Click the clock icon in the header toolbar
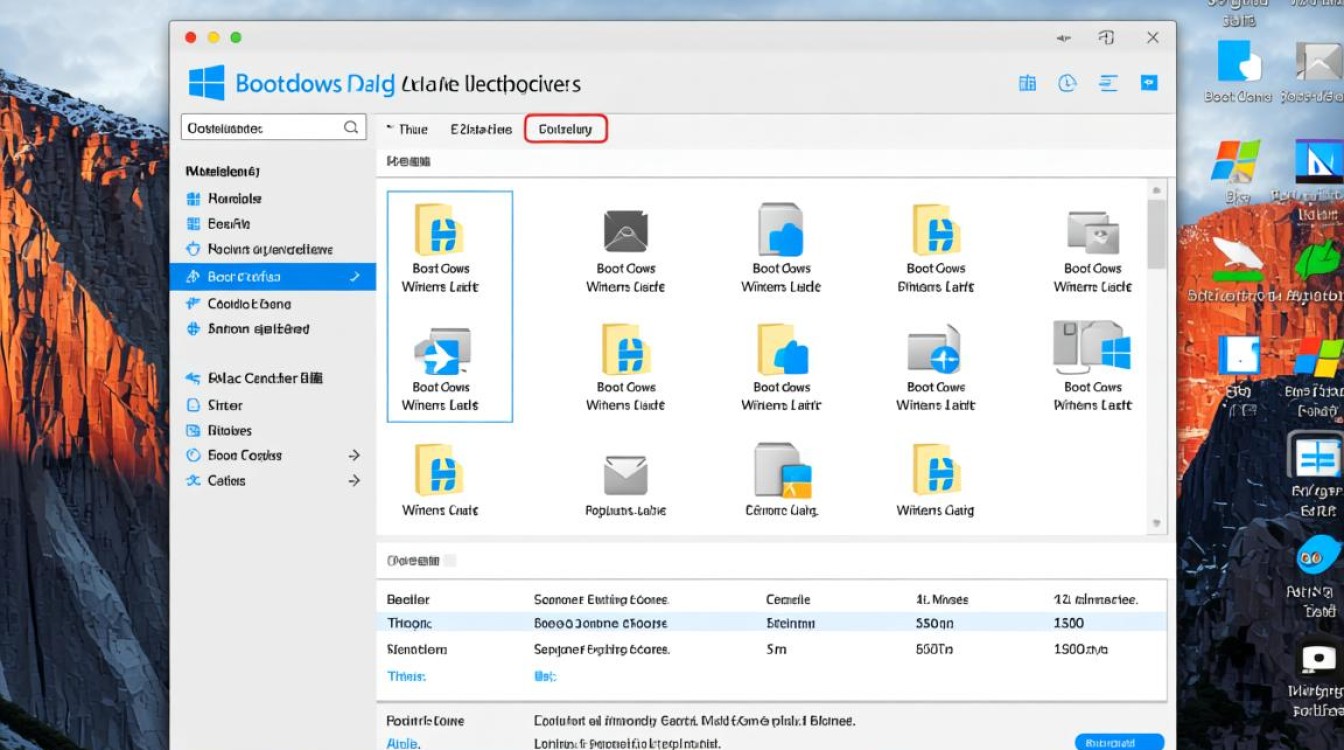 coord(1067,83)
